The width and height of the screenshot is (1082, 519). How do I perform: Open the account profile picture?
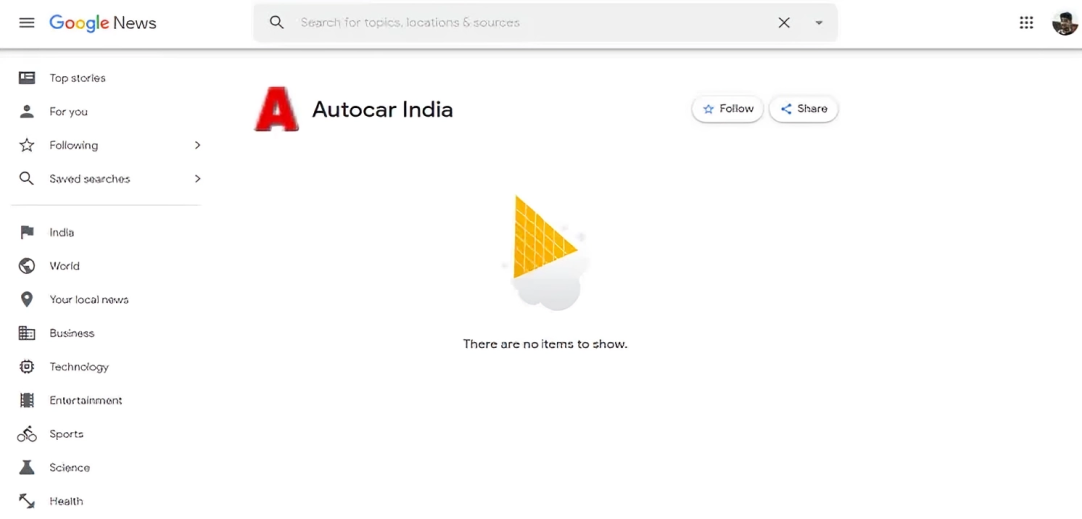[x=1064, y=22]
